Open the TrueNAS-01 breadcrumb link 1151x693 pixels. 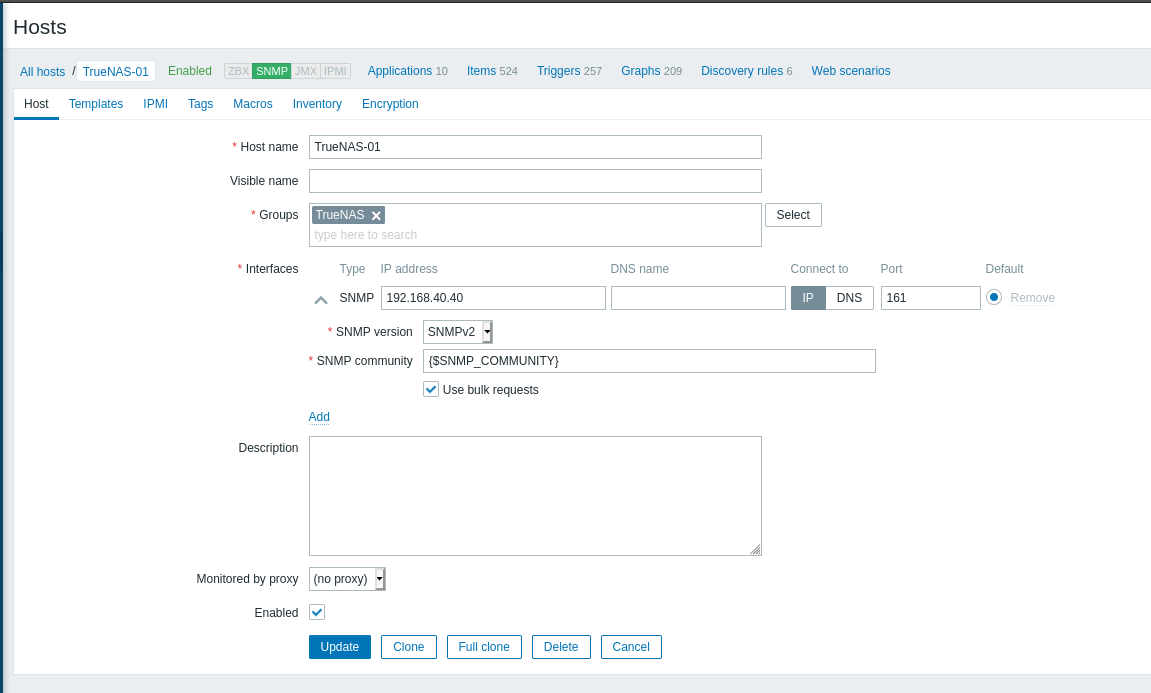click(x=116, y=71)
